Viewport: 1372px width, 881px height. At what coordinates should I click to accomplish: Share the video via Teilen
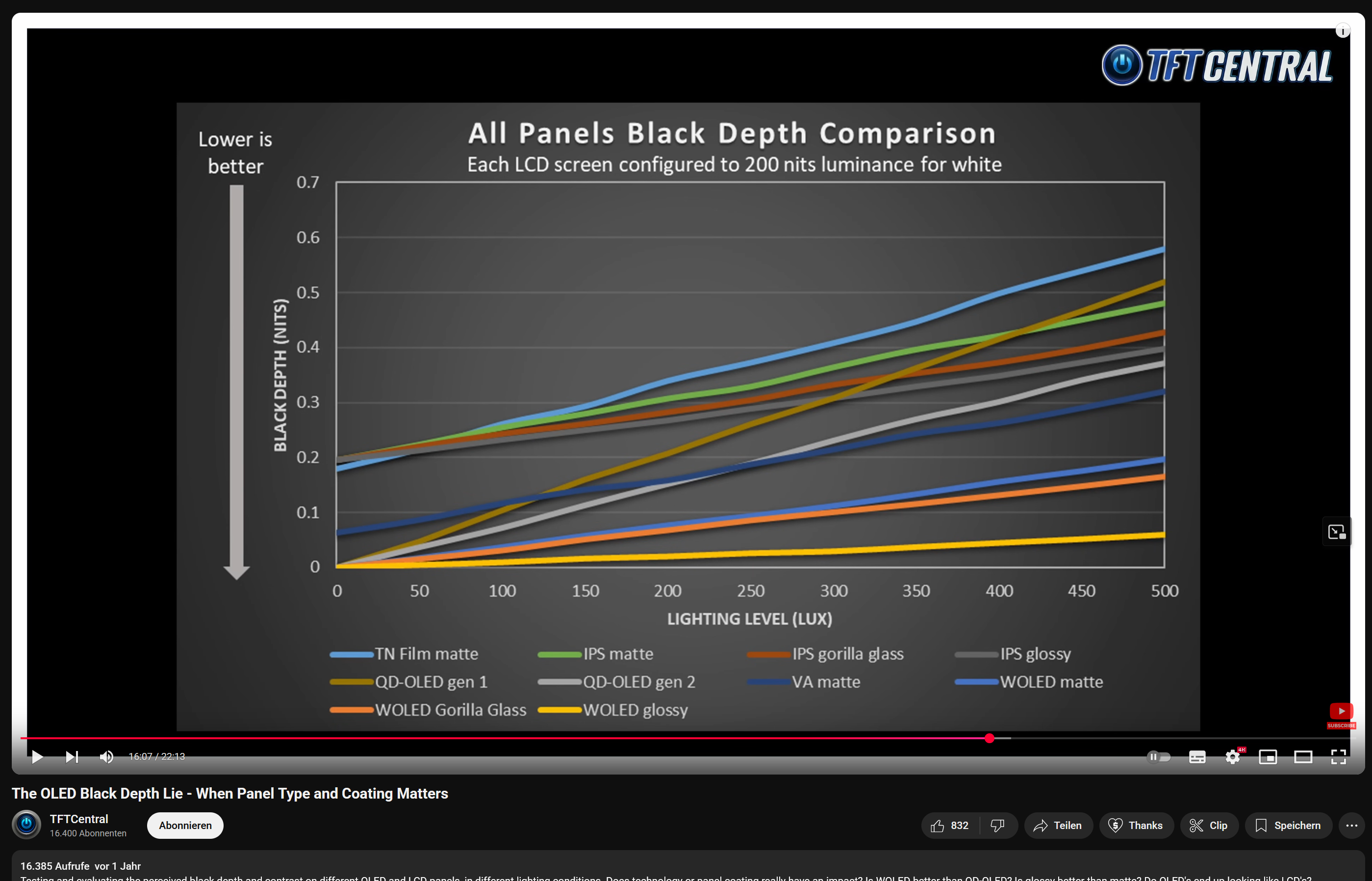click(x=1058, y=826)
